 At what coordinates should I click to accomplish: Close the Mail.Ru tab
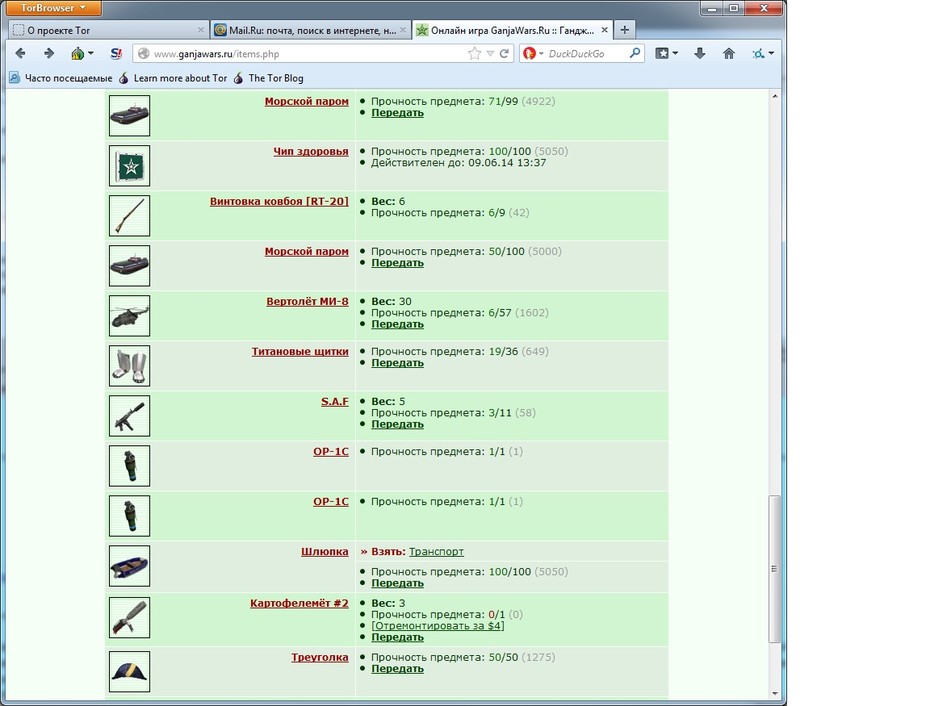coord(403,30)
